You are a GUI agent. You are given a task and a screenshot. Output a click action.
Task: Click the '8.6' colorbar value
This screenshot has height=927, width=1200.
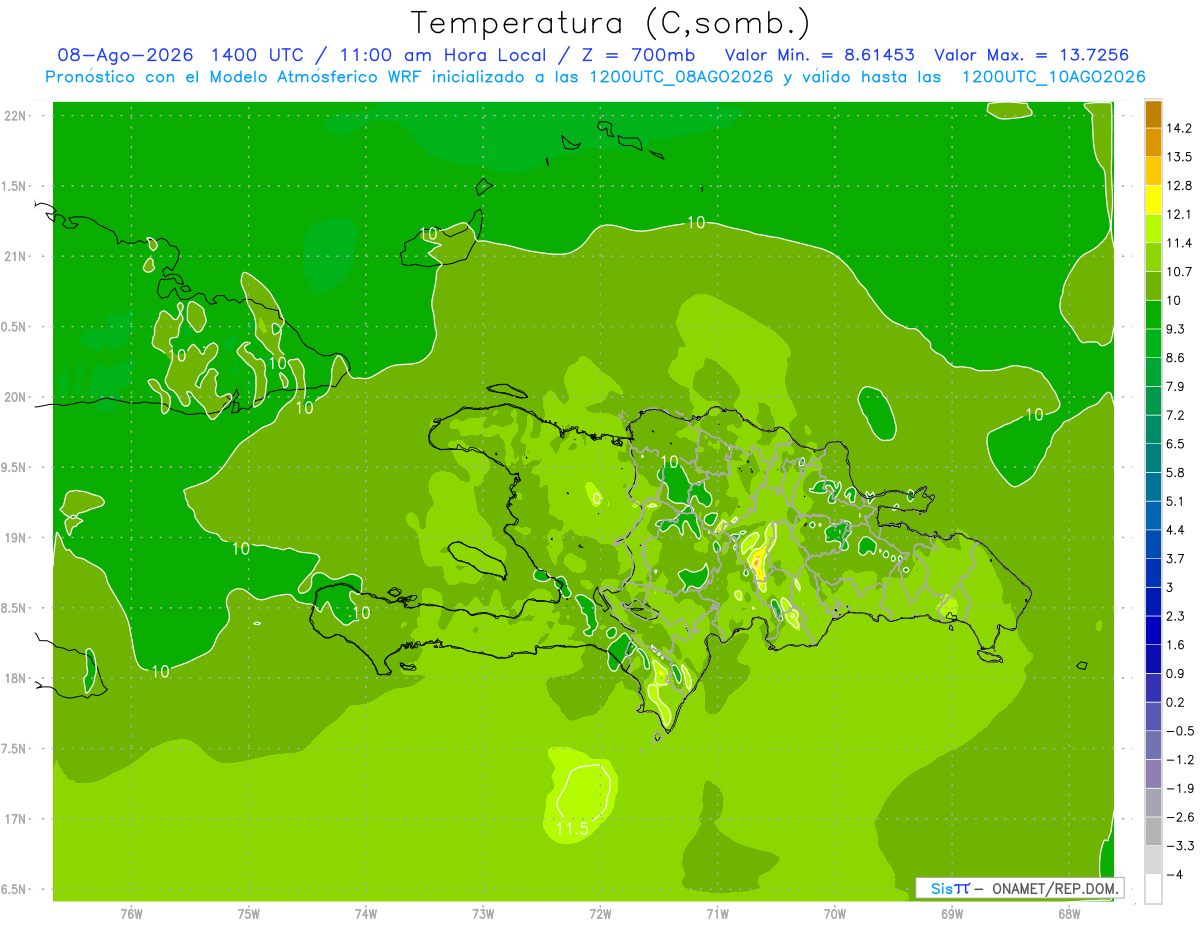click(x=1176, y=358)
